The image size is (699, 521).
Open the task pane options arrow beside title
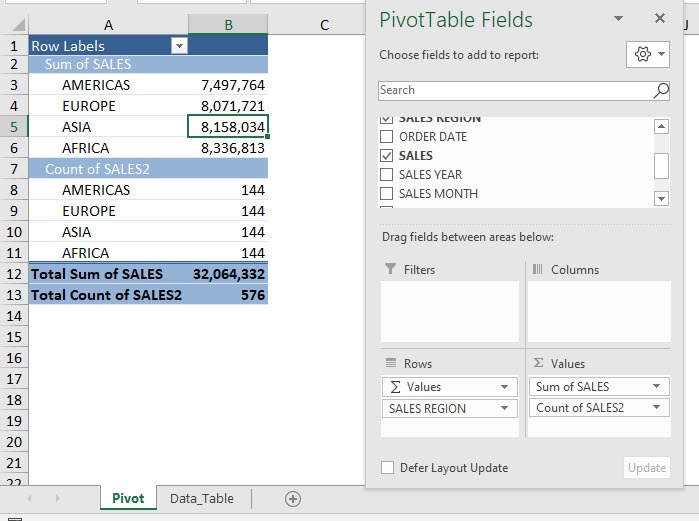coord(618,19)
